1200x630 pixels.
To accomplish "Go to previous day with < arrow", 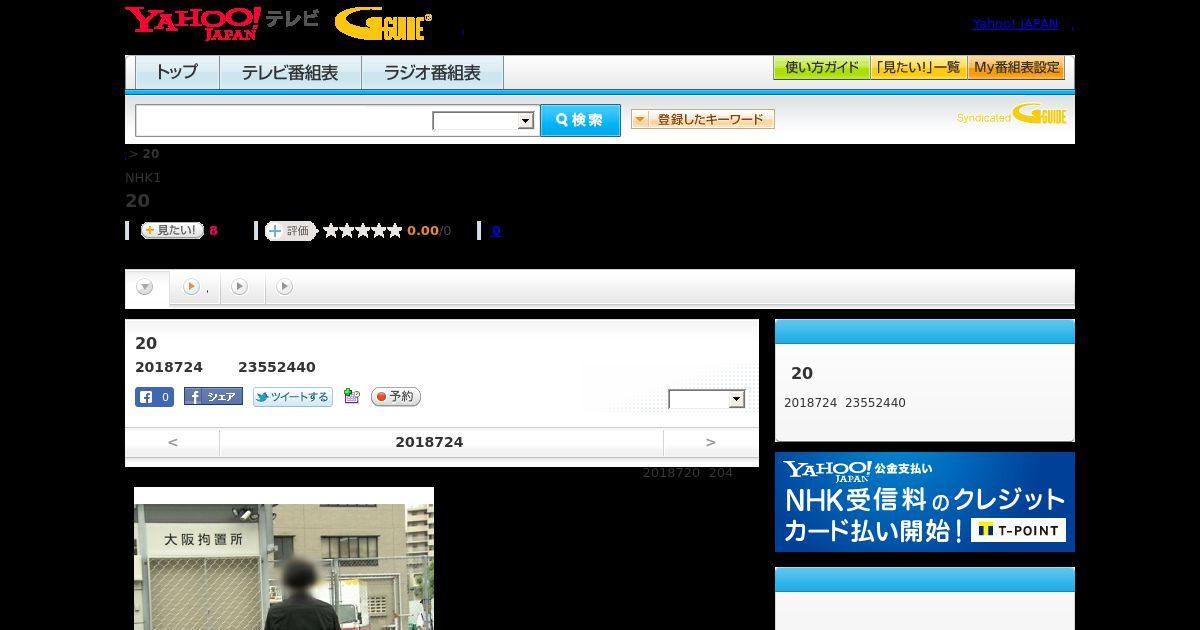I will click(173, 442).
